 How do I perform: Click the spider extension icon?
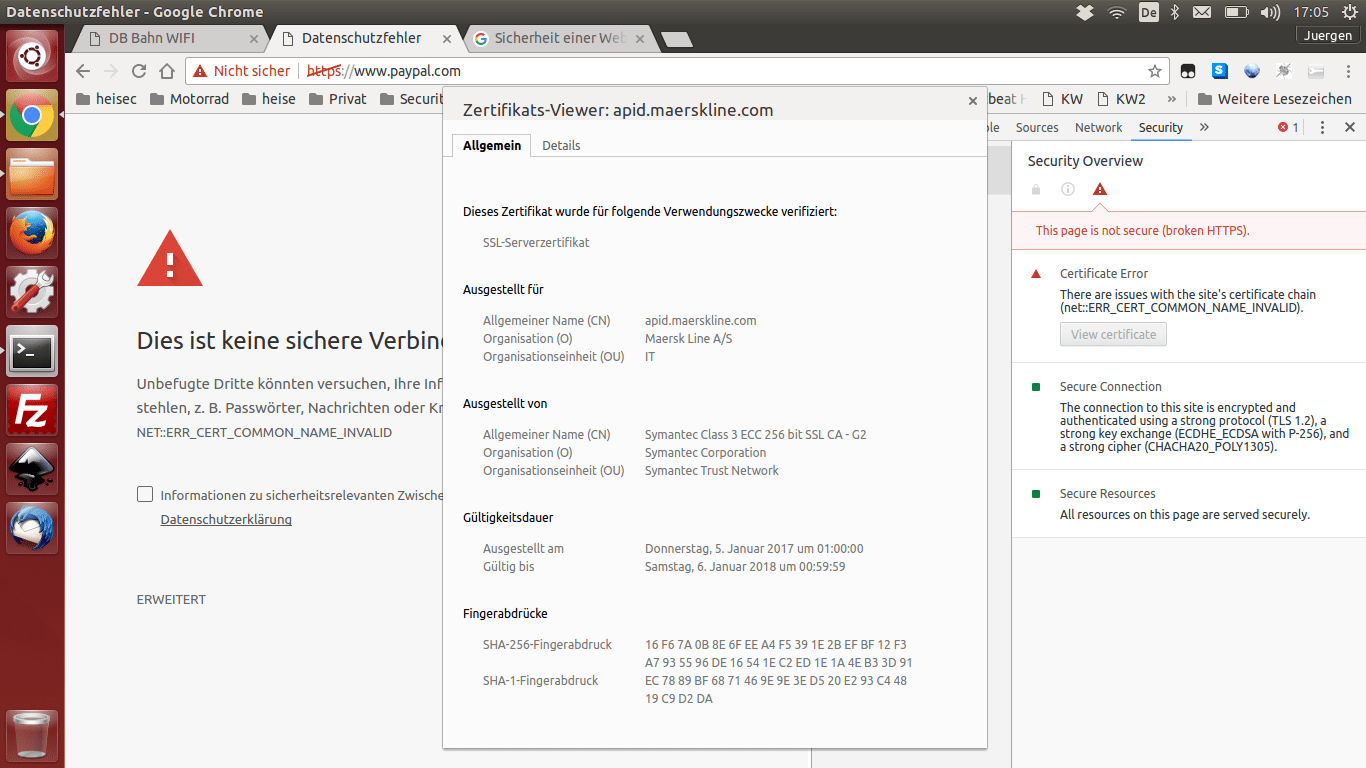(1284, 71)
